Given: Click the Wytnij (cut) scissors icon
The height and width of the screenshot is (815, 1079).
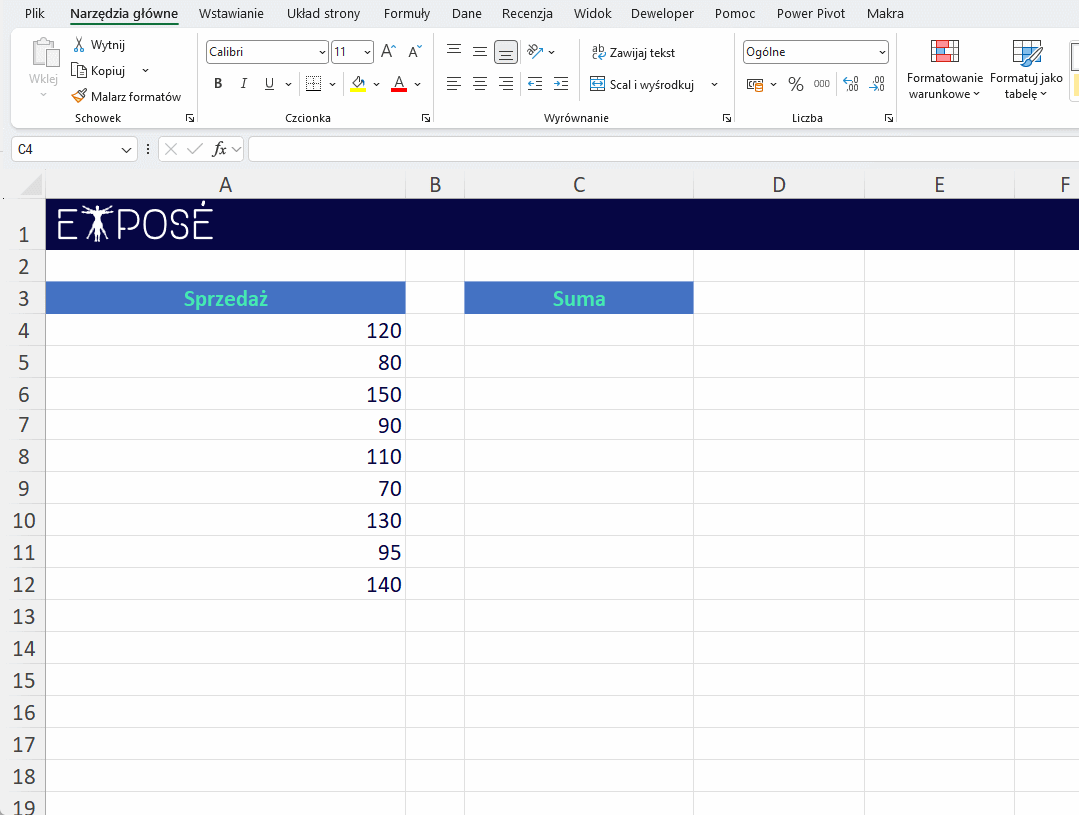Looking at the screenshot, I should (80, 45).
